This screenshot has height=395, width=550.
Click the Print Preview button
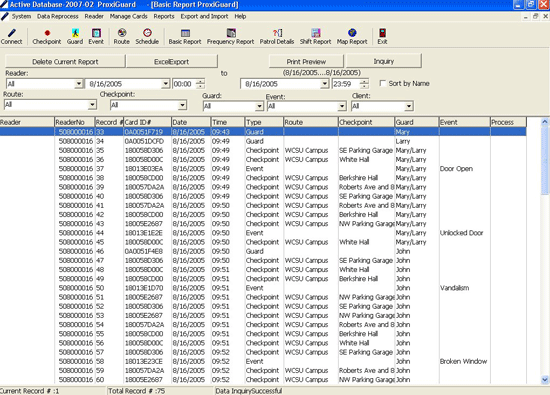point(306,61)
